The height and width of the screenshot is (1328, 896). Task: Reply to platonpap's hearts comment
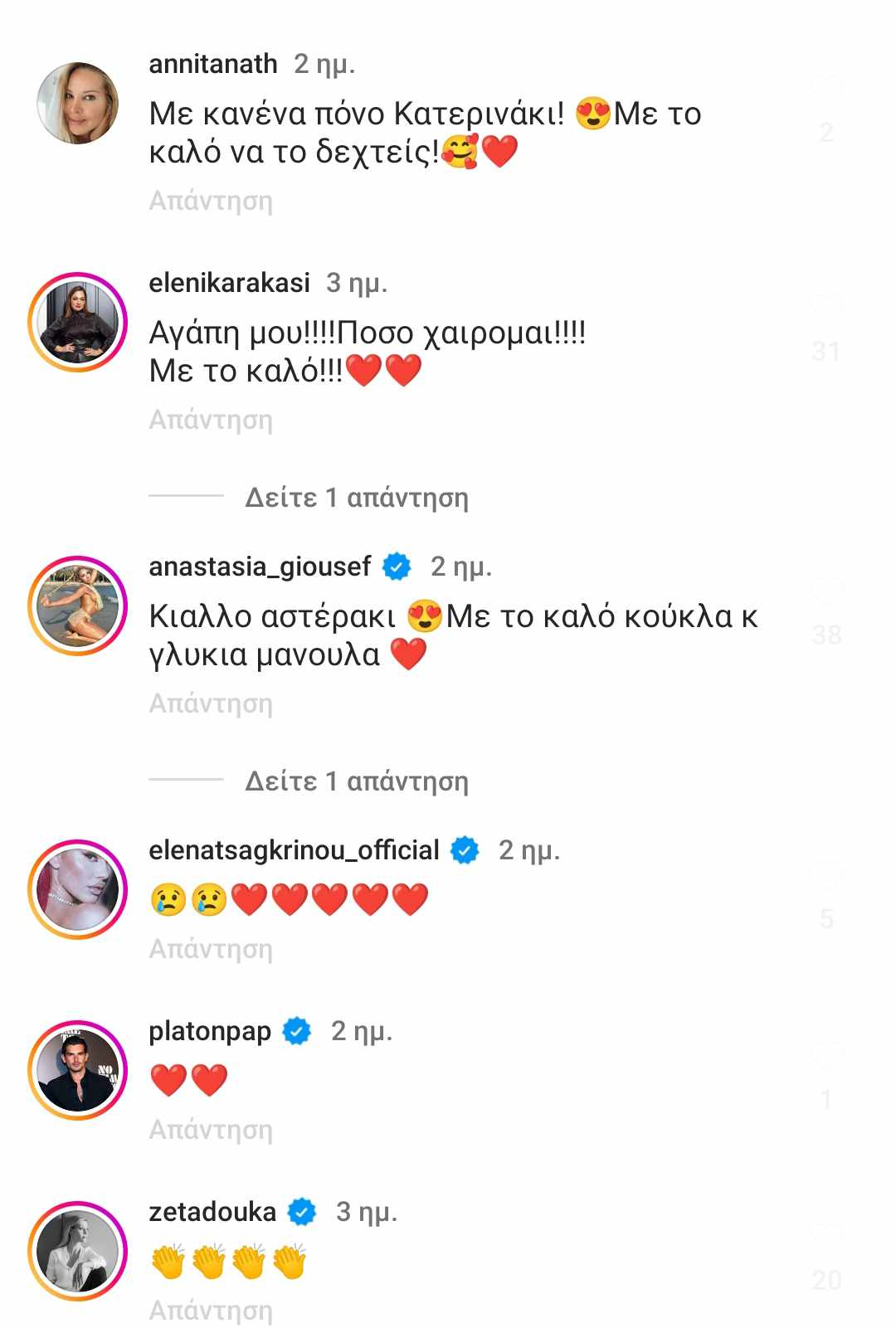[x=211, y=1130]
